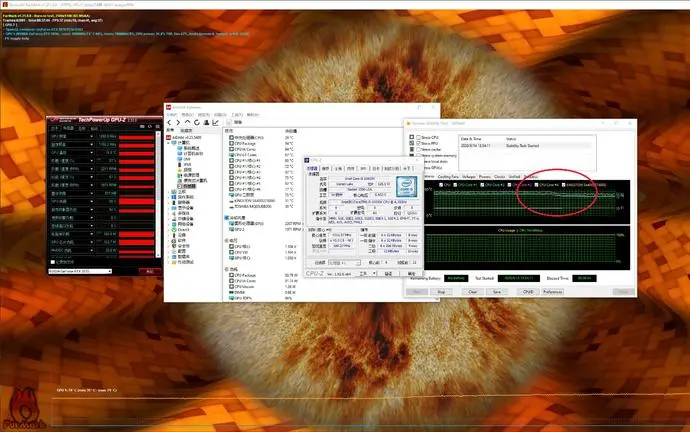Click the CPU icon beside Stress CPU
The width and height of the screenshot is (690, 432).
[412, 137]
